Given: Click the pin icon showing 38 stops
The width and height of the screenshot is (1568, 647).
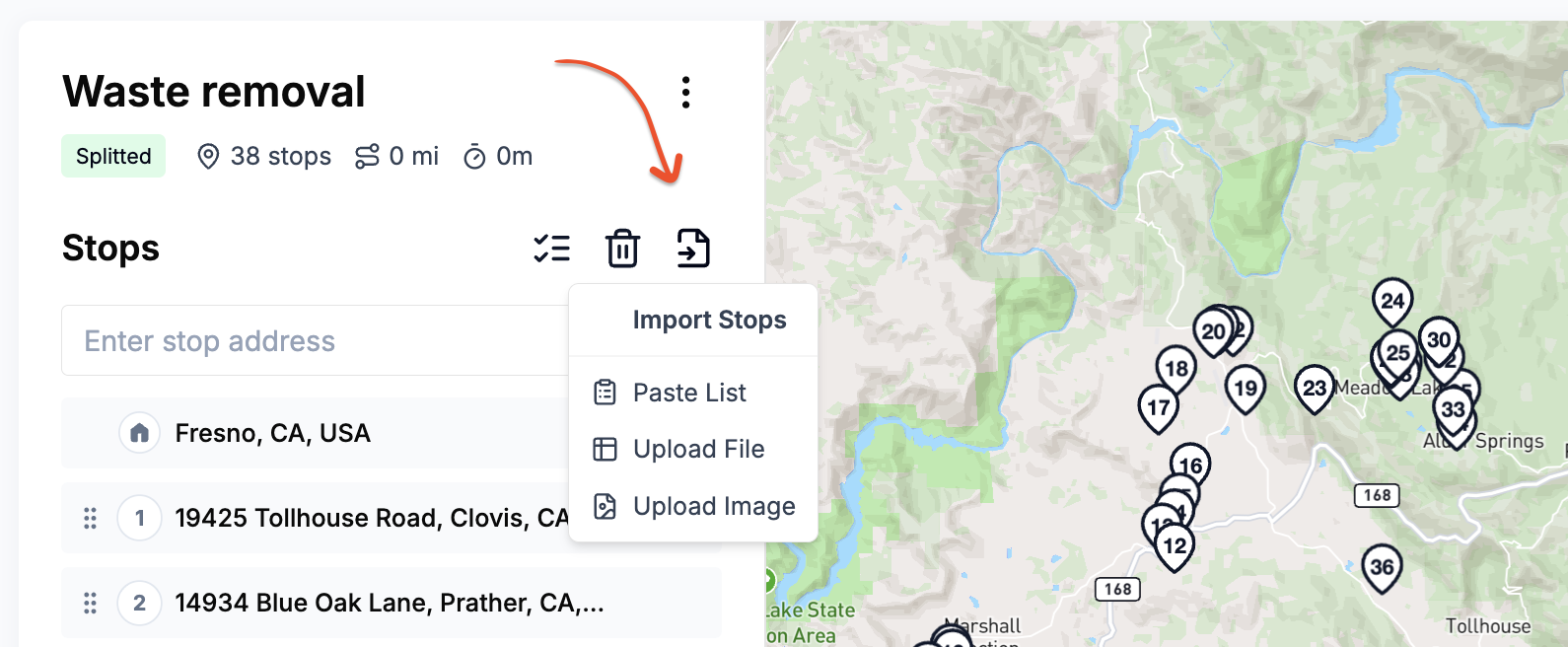Looking at the screenshot, I should 207,156.
